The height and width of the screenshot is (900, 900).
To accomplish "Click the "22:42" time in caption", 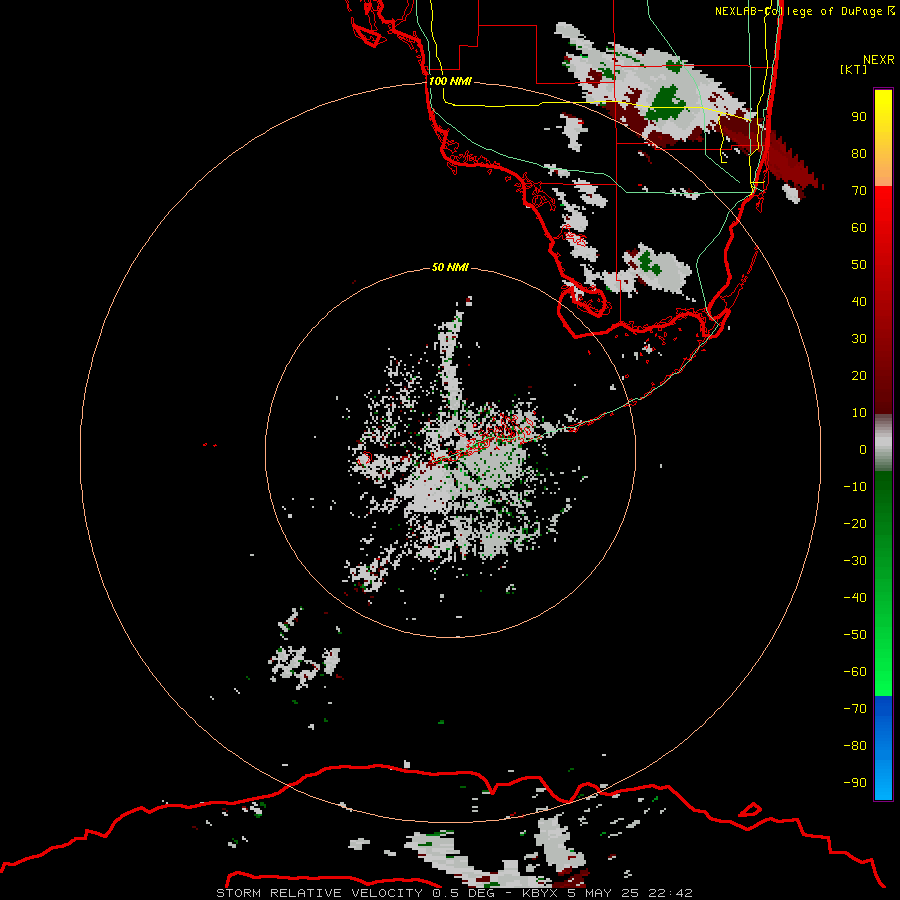I will pos(670,893).
